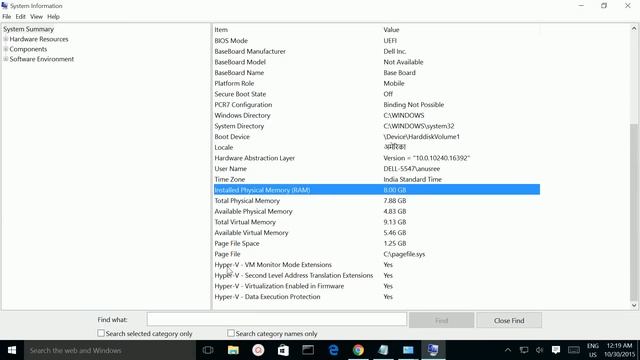Select the Secure Boot State row
This screenshot has width=640, height=360.
[x=377, y=94]
